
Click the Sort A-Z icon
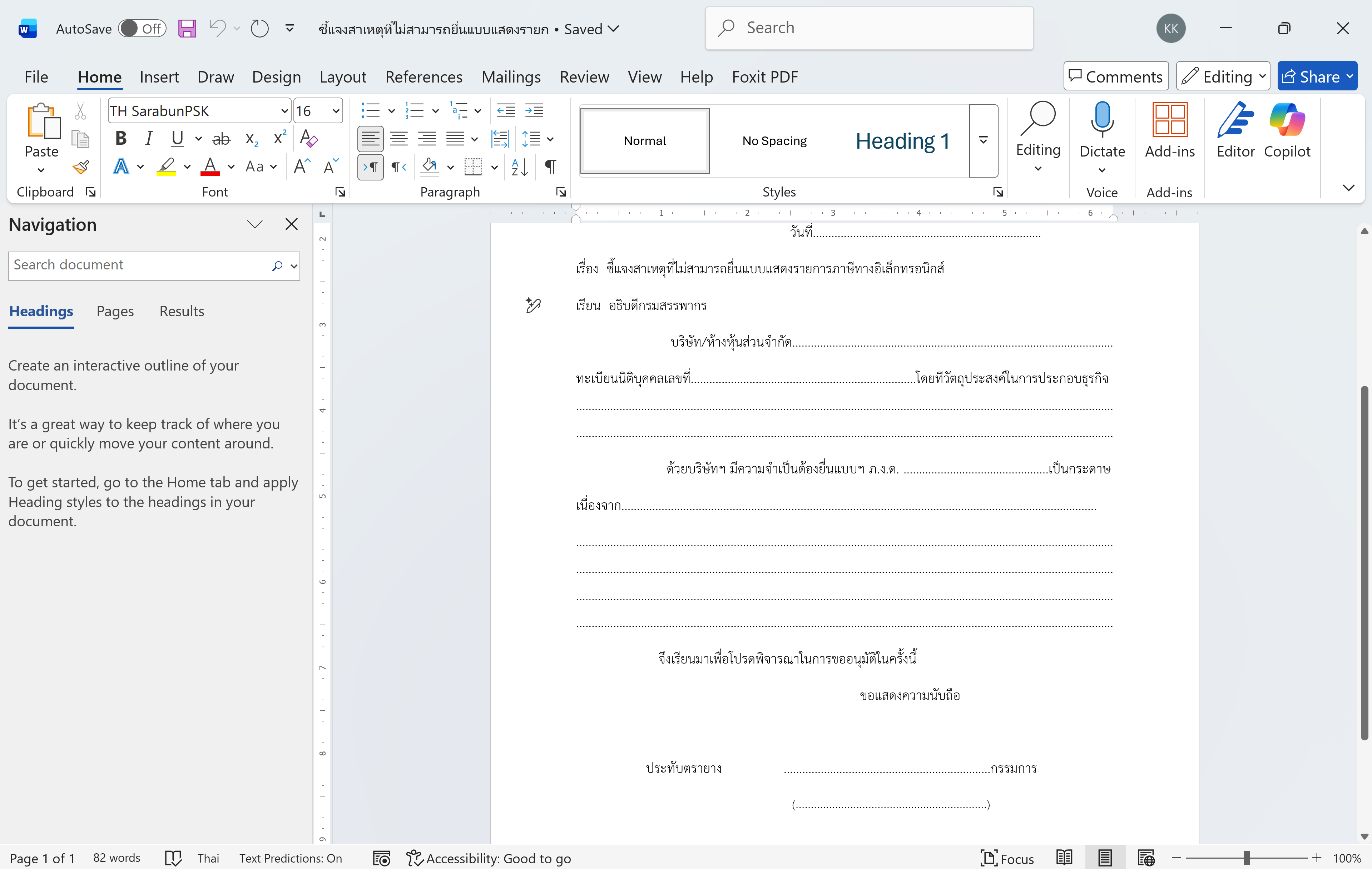pos(519,167)
